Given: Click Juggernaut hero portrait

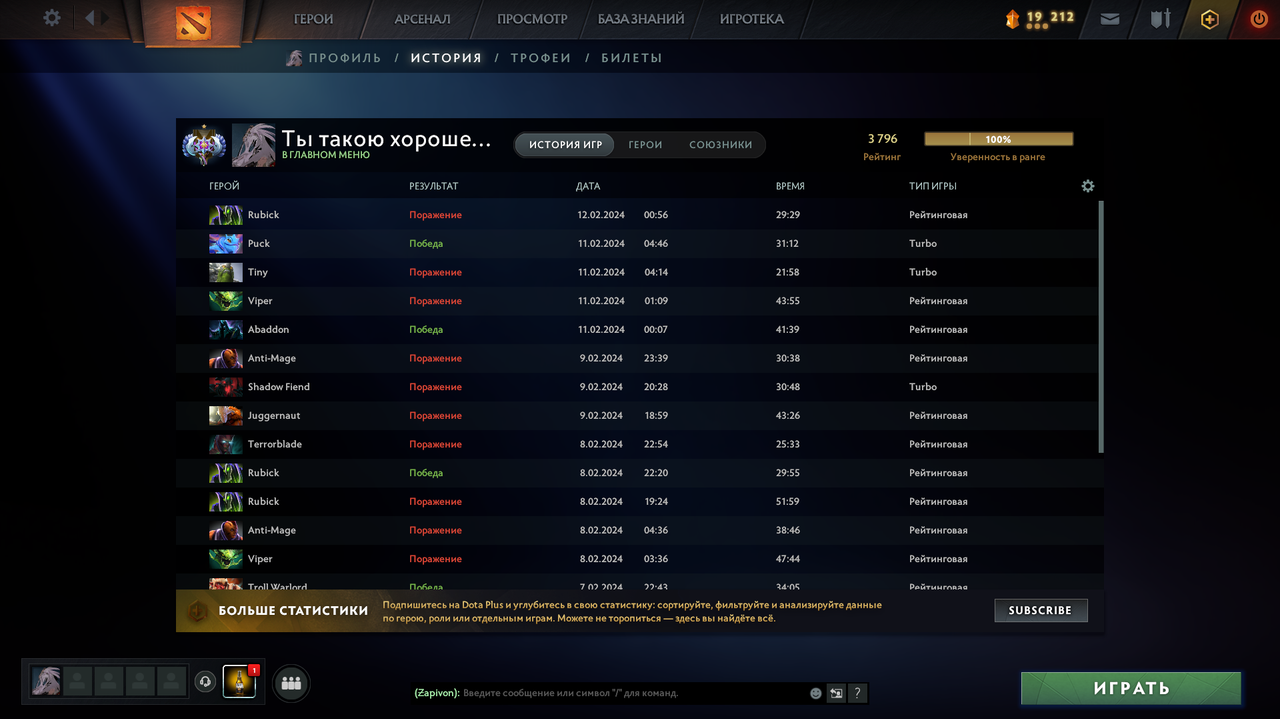Looking at the screenshot, I should [226, 415].
